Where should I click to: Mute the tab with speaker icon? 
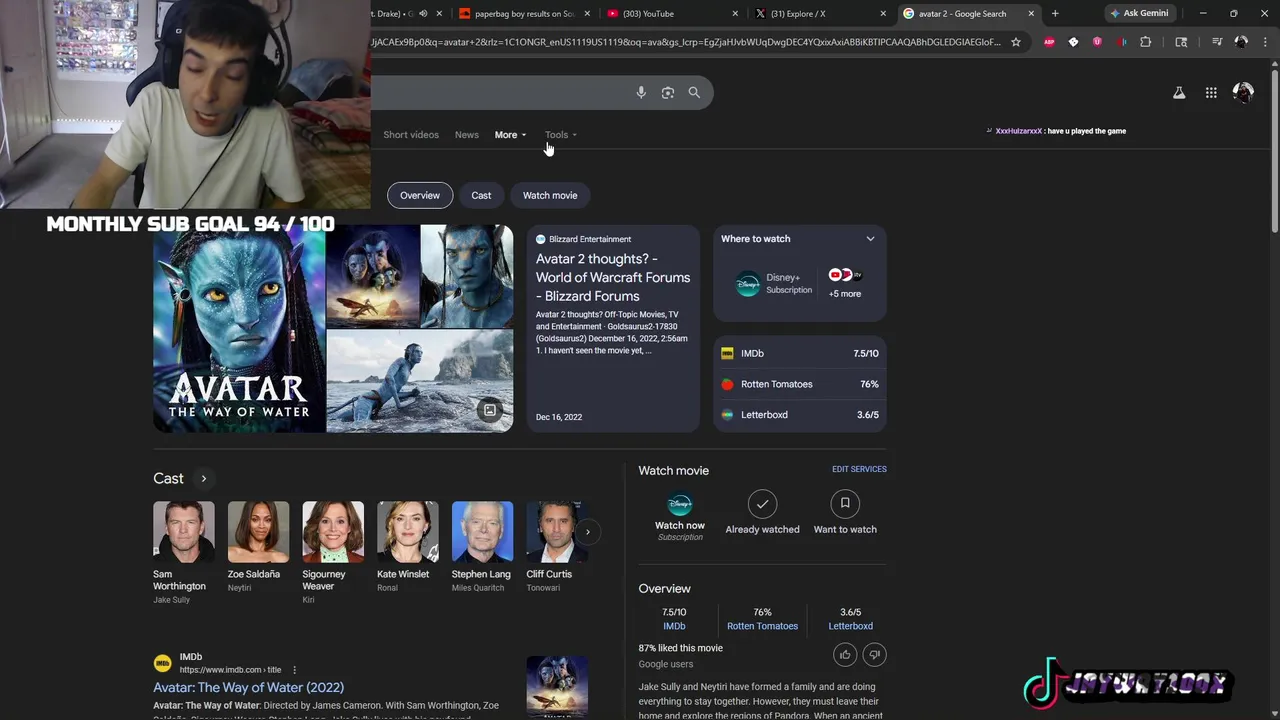point(423,14)
